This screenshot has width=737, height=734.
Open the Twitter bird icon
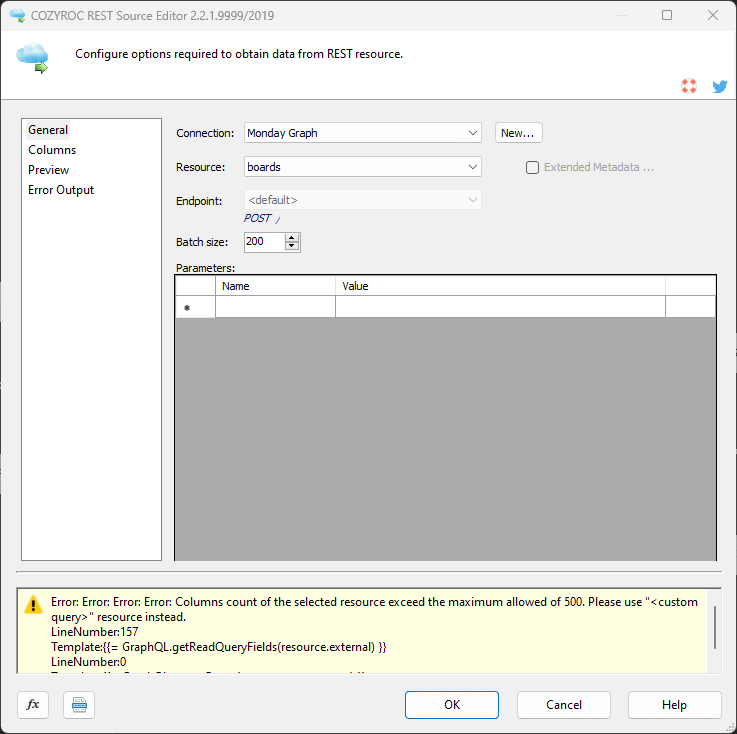[x=719, y=86]
